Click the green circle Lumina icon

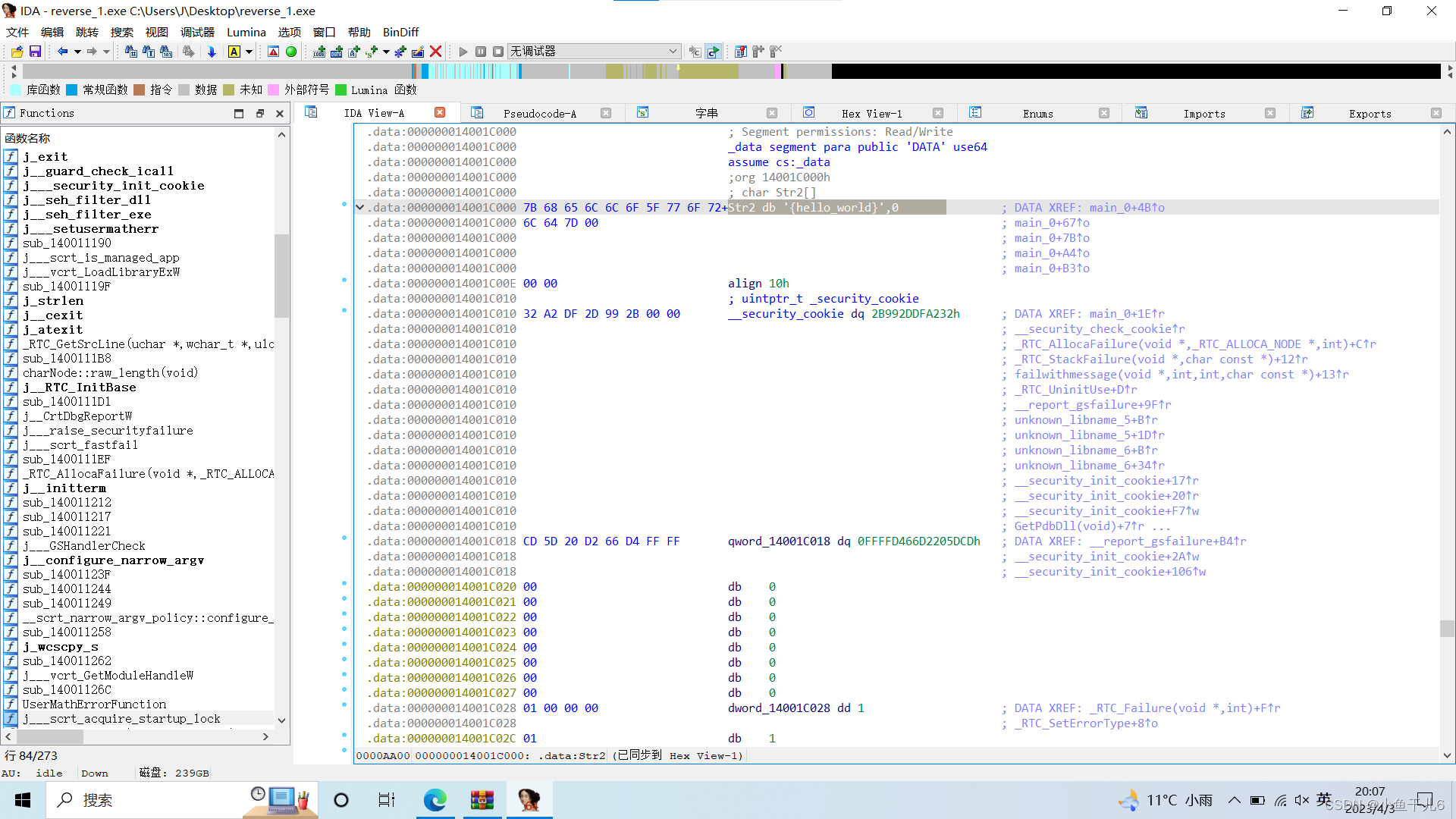pyautogui.click(x=291, y=52)
